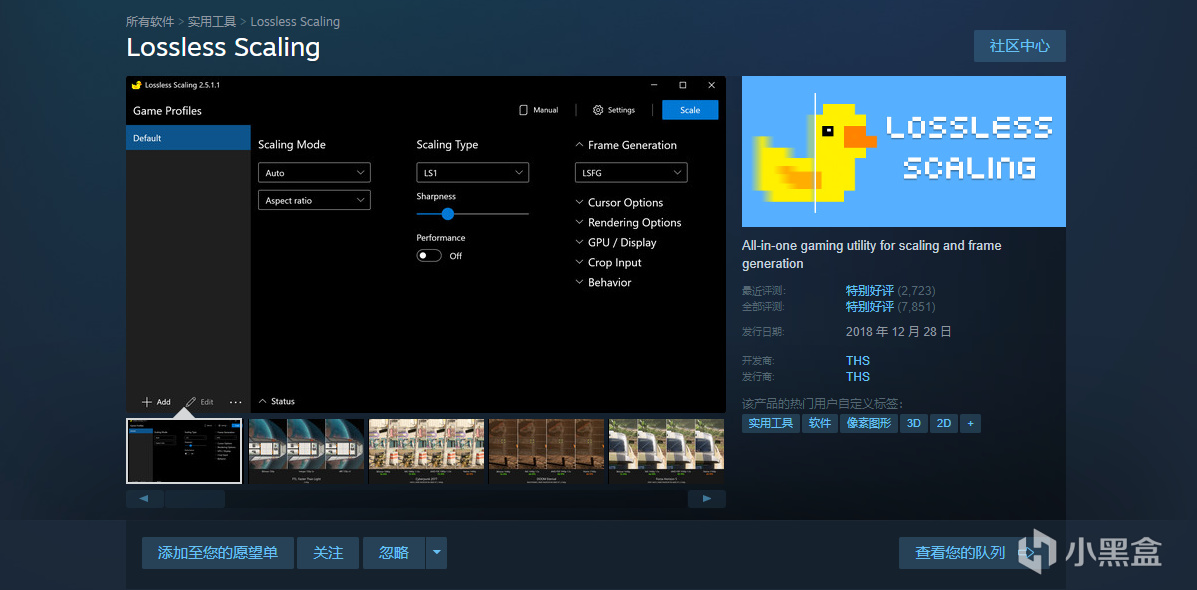Click the right arrow of screenshot scroller
Screen dimensions: 1197x590
(x=707, y=499)
